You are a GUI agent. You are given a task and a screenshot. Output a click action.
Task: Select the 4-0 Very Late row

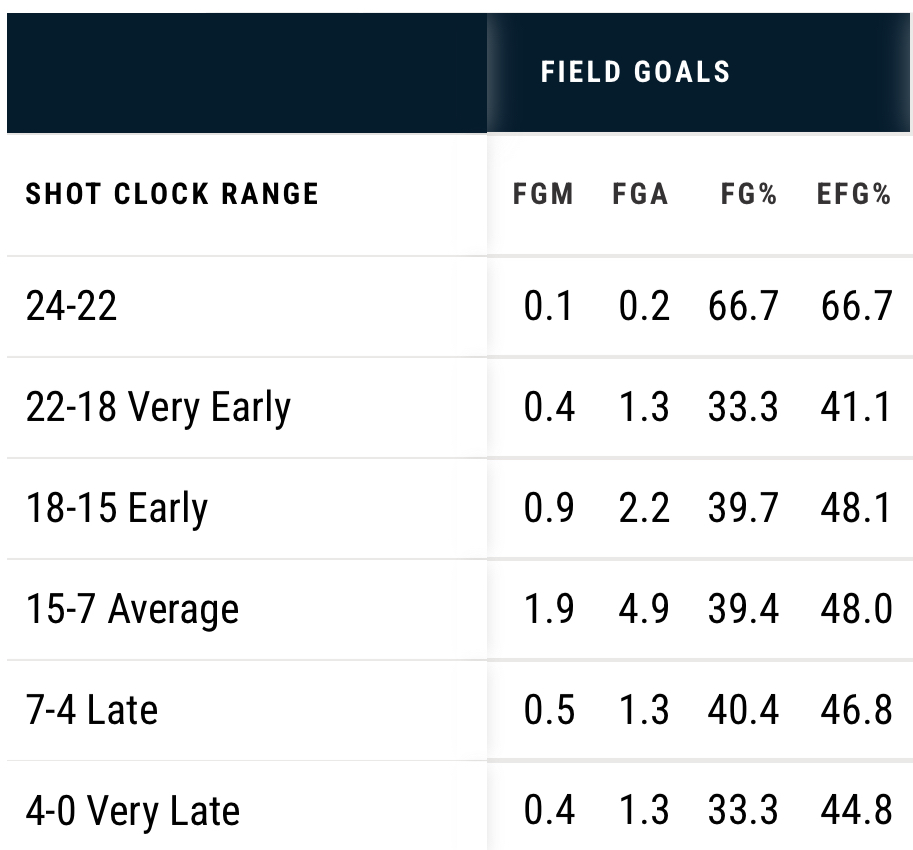pos(133,811)
